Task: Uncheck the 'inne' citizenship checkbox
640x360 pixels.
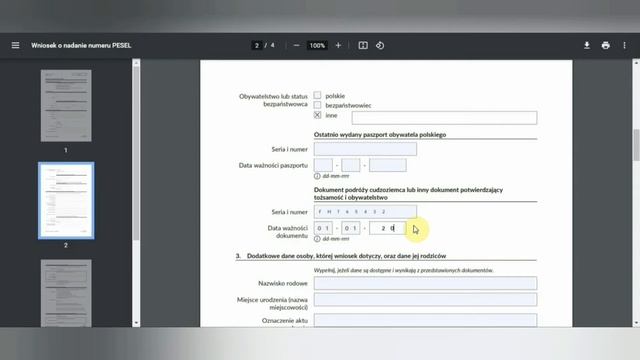Action: [x=317, y=115]
